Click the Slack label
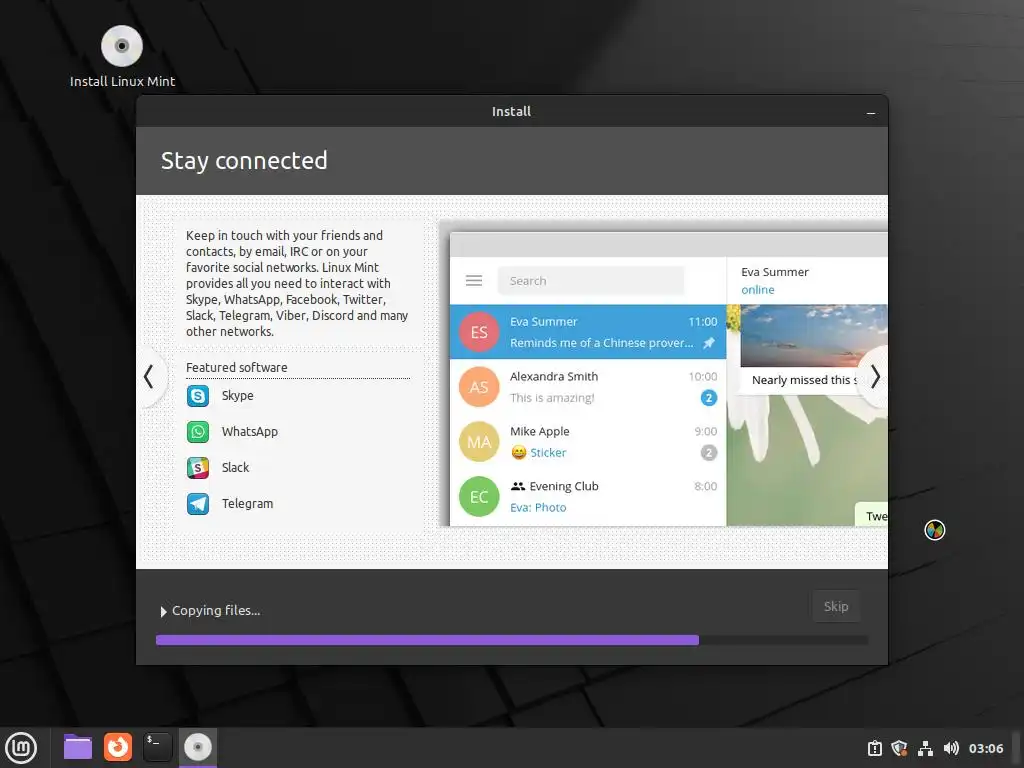The width and height of the screenshot is (1024, 768). 235,468
